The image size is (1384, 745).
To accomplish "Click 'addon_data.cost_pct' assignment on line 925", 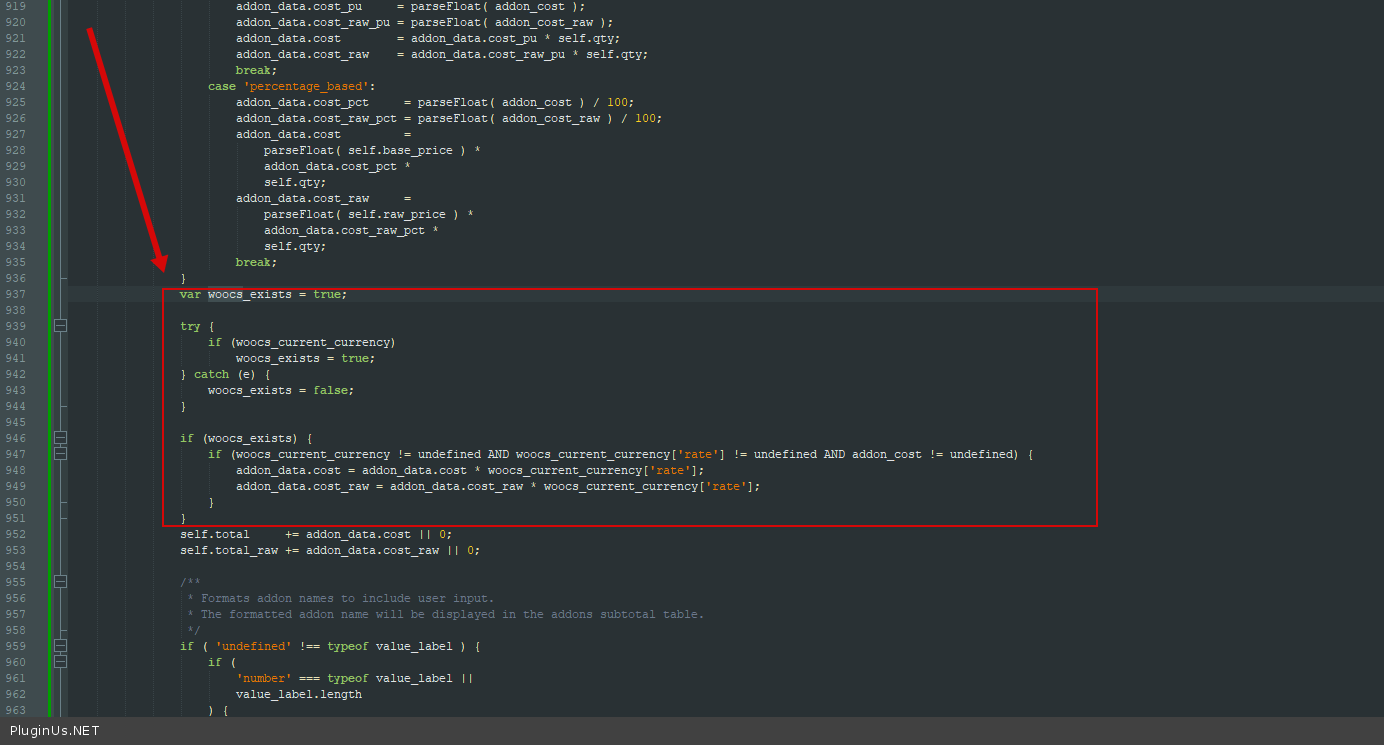I will point(302,102).
